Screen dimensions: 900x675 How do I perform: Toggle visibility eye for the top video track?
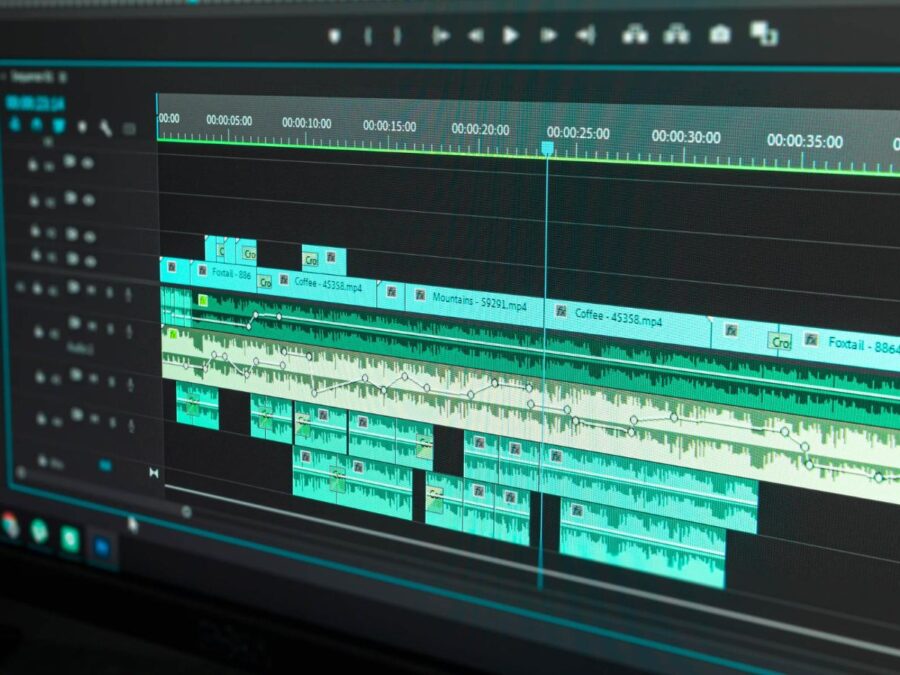88,164
